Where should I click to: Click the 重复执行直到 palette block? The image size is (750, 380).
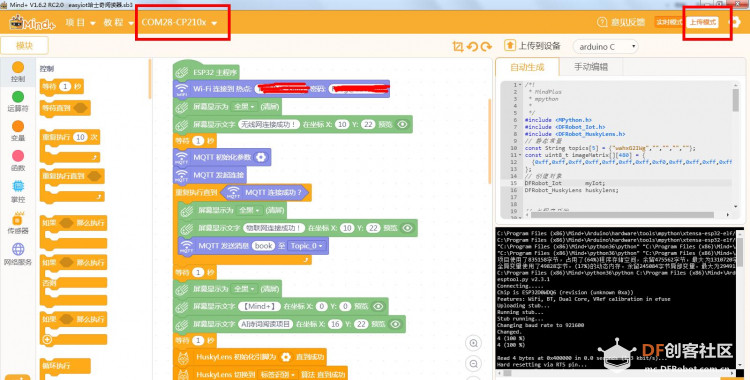[72, 176]
